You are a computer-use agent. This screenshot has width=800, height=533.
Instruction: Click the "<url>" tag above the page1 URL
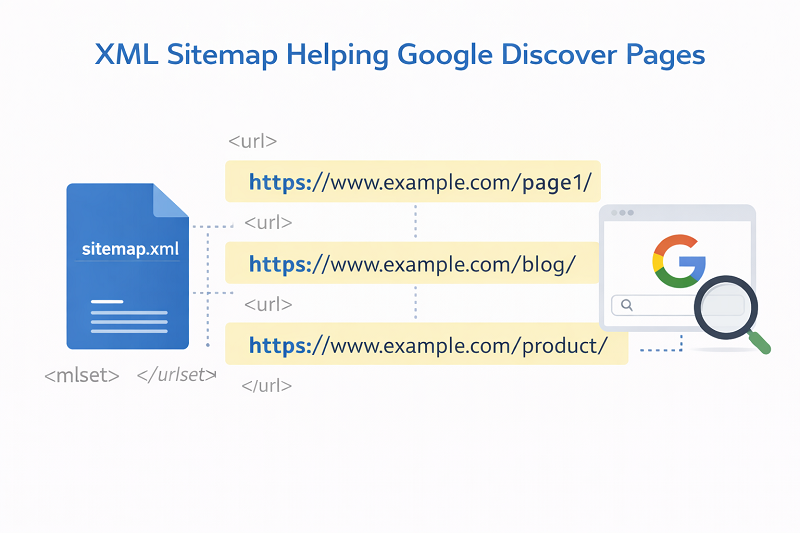[253, 141]
